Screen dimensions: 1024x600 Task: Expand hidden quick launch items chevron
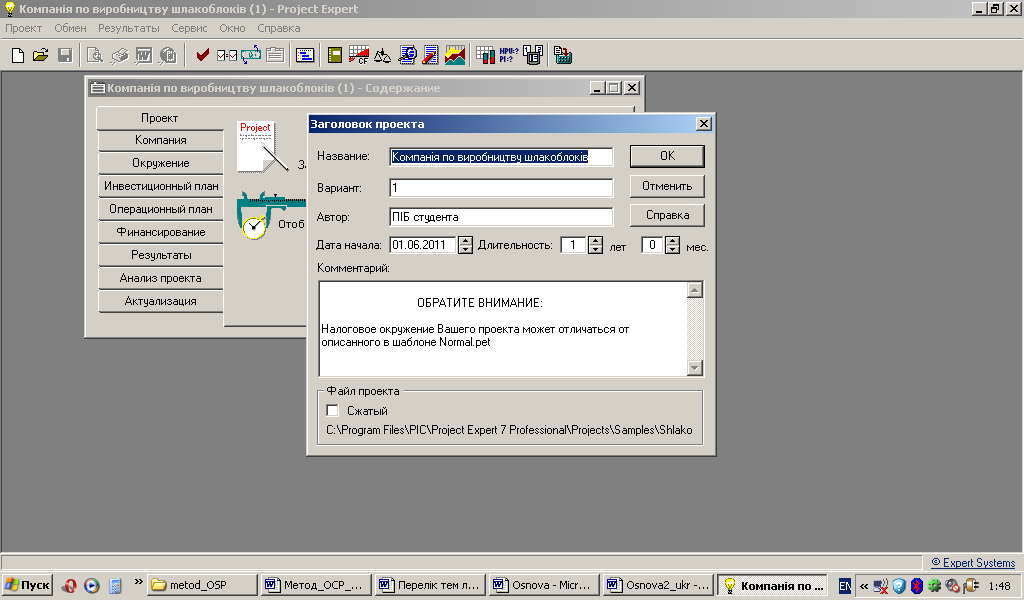coord(138,581)
